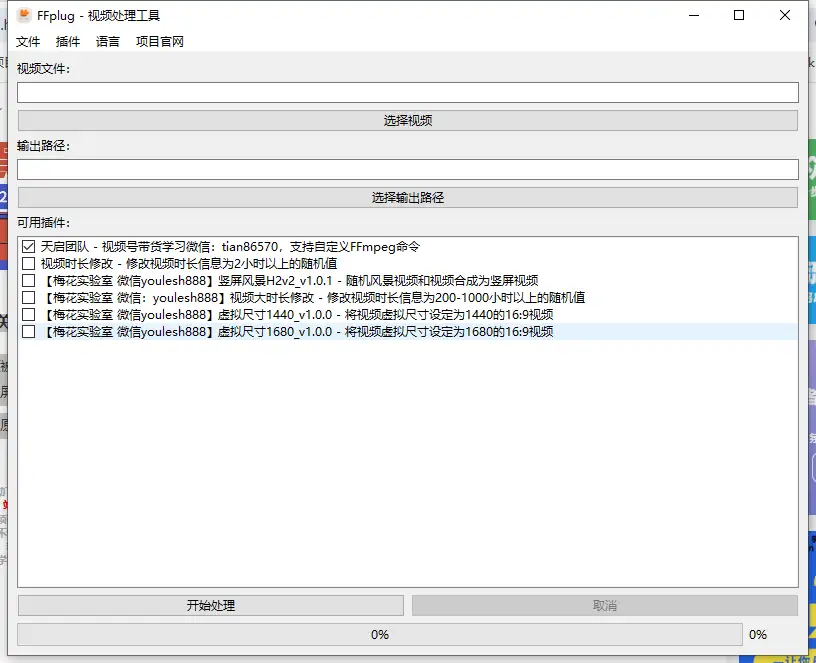Enable the 虚拟尺寸1440_v1.0.0 plugin checkbox
Screen dimensions: 816x663
point(29,315)
